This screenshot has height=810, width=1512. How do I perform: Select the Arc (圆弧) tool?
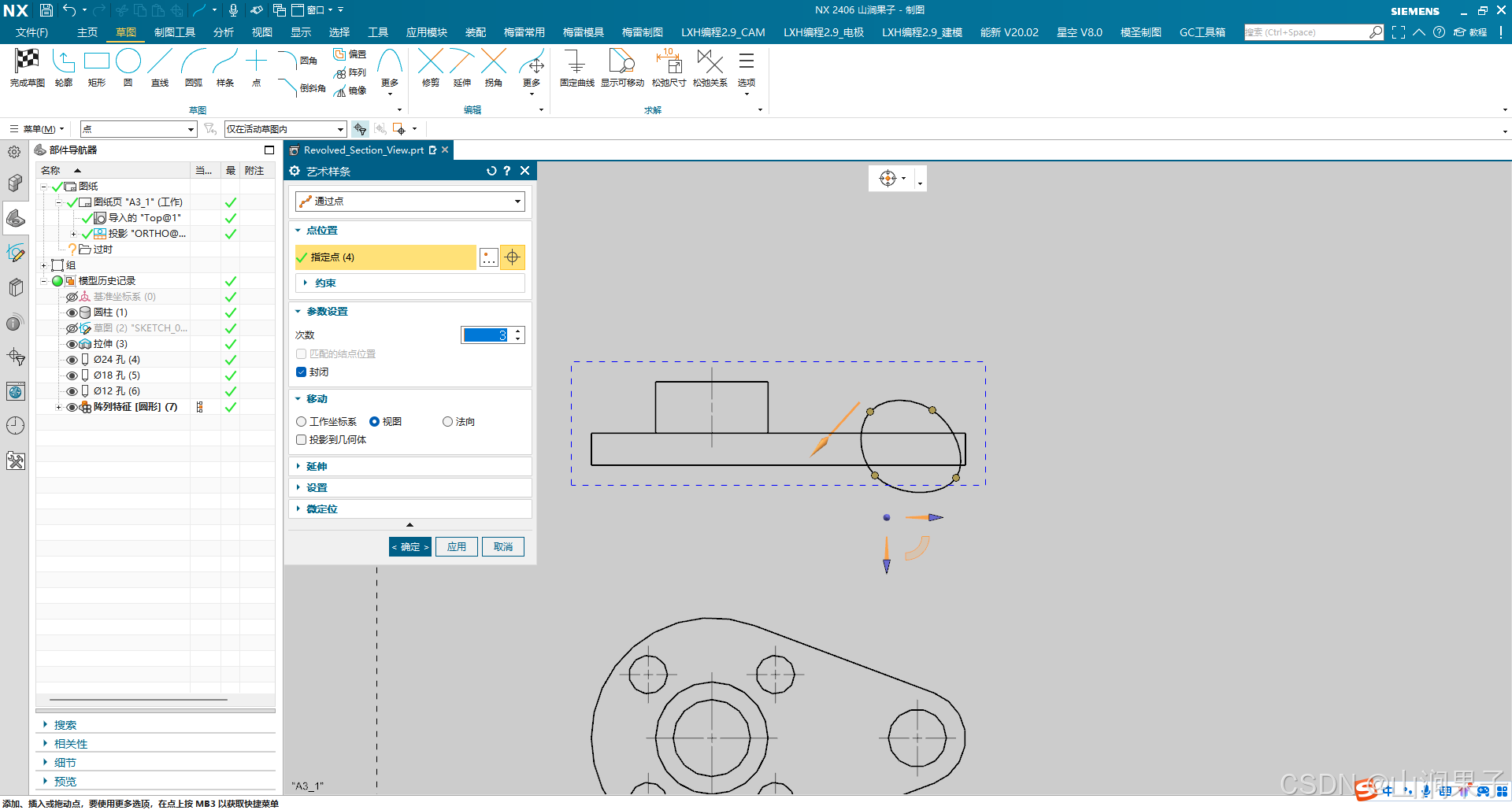(x=193, y=61)
